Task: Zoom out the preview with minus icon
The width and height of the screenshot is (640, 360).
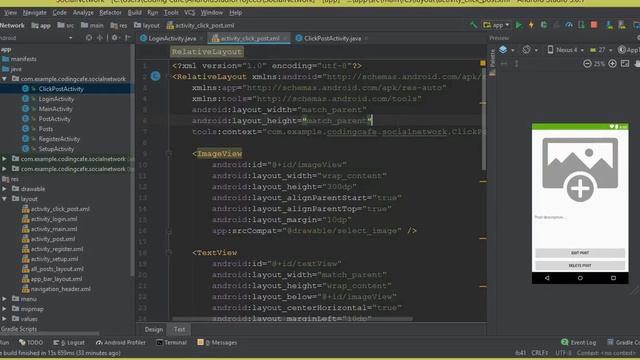Action: point(587,64)
